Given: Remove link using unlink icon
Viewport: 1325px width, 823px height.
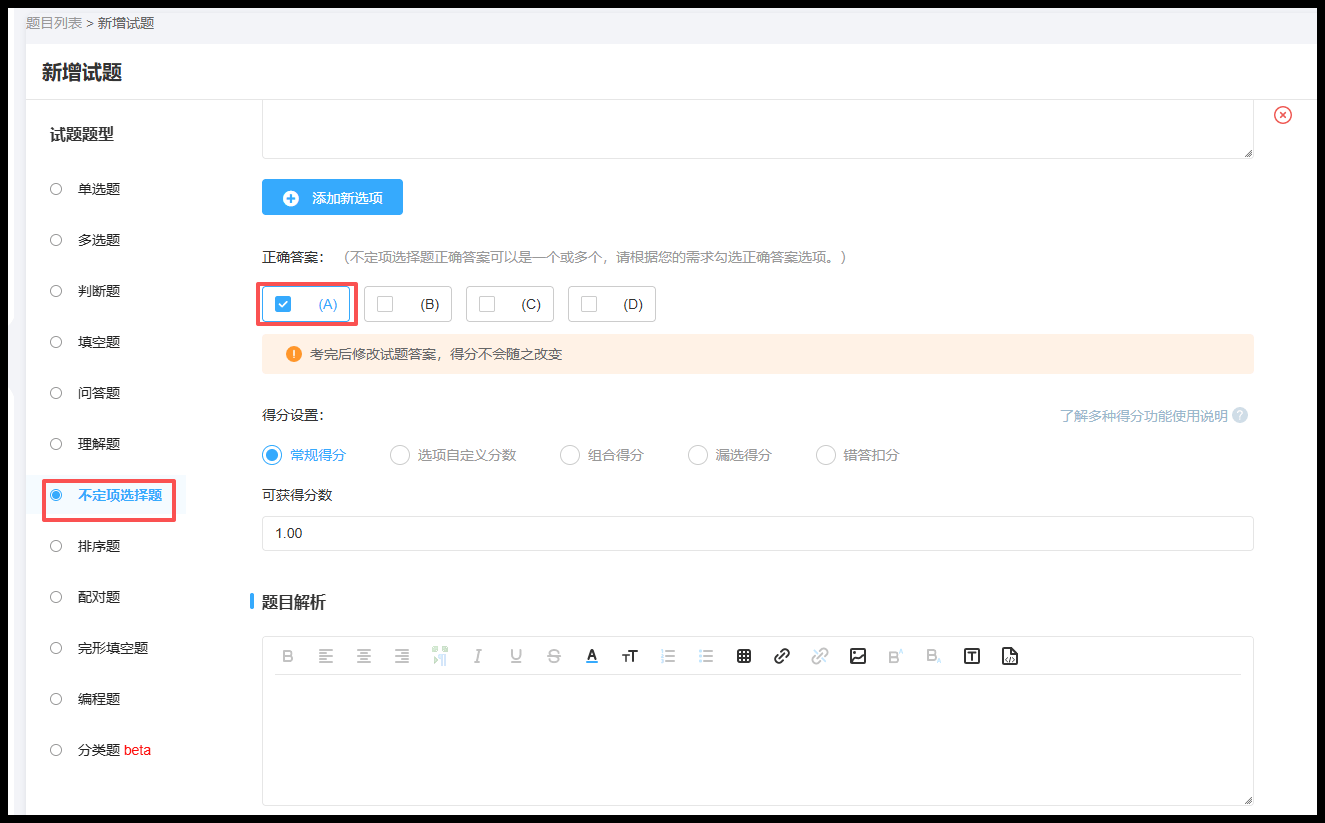Looking at the screenshot, I should point(820,656).
